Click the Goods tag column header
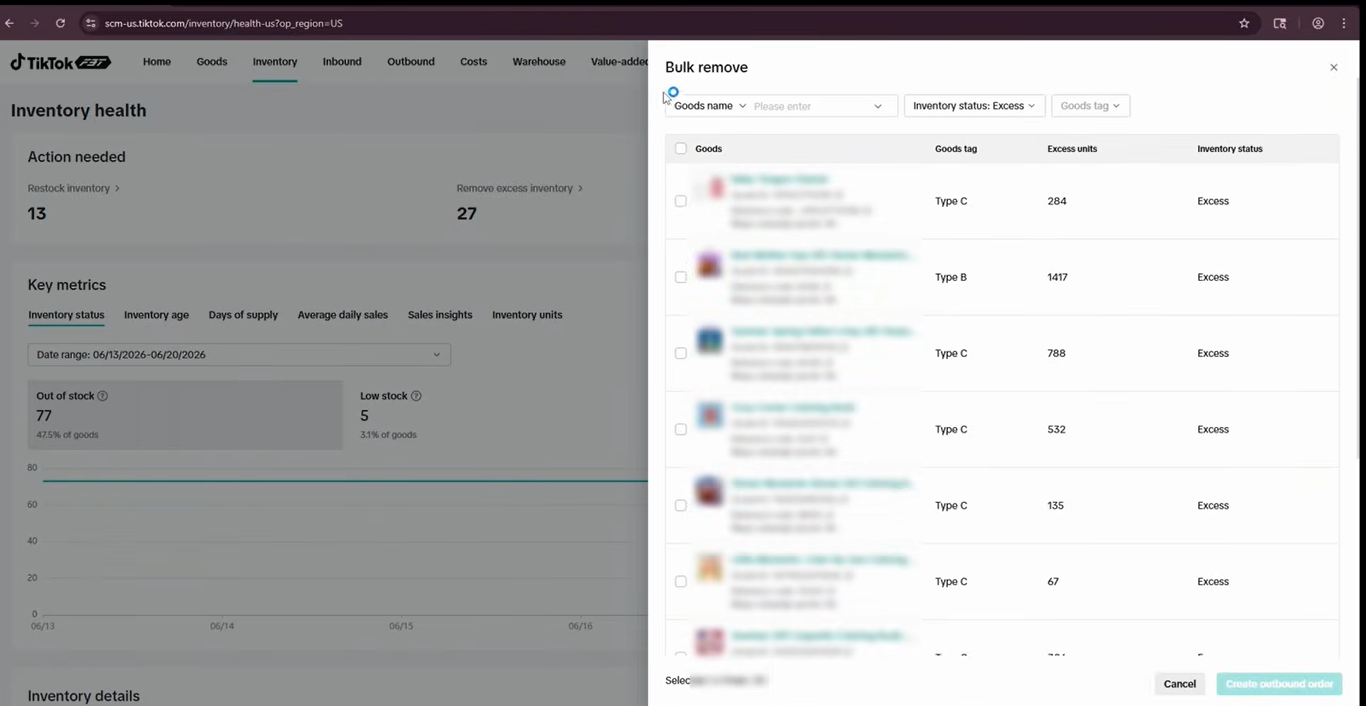 pyautogui.click(x=956, y=149)
